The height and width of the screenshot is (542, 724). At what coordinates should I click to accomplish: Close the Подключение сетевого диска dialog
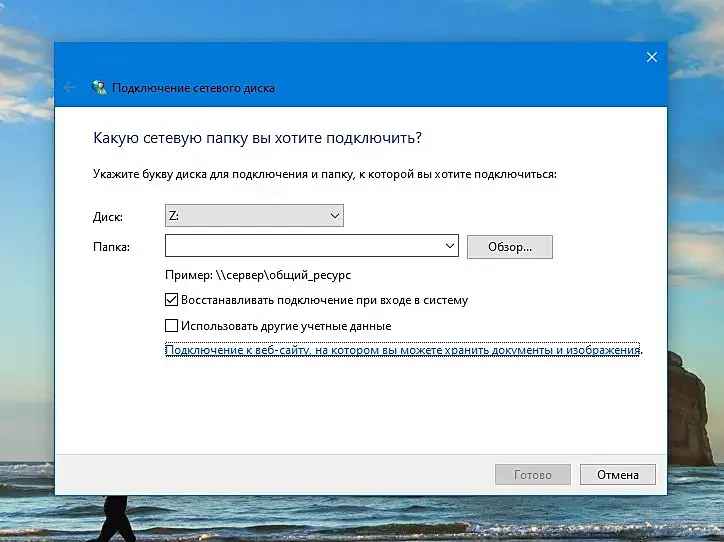(652, 57)
